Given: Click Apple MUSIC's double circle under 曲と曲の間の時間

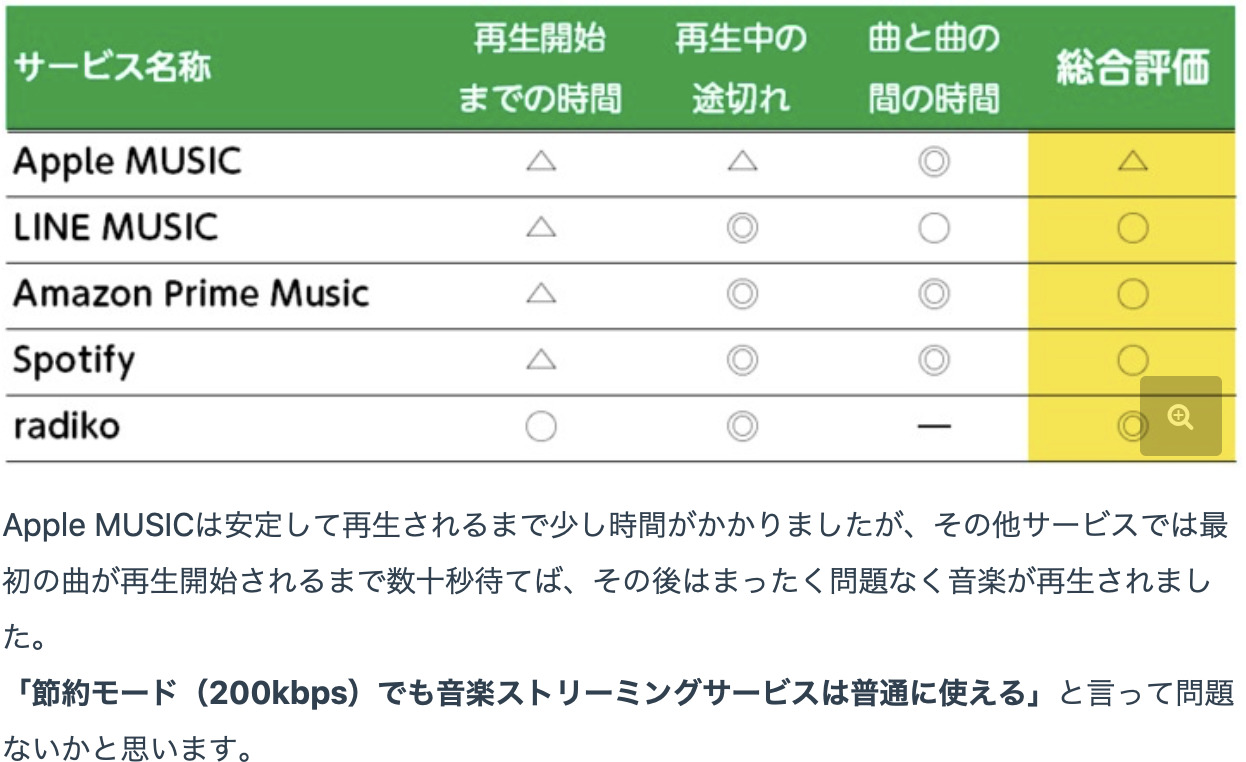Looking at the screenshot, I should [x=933, y=162].
